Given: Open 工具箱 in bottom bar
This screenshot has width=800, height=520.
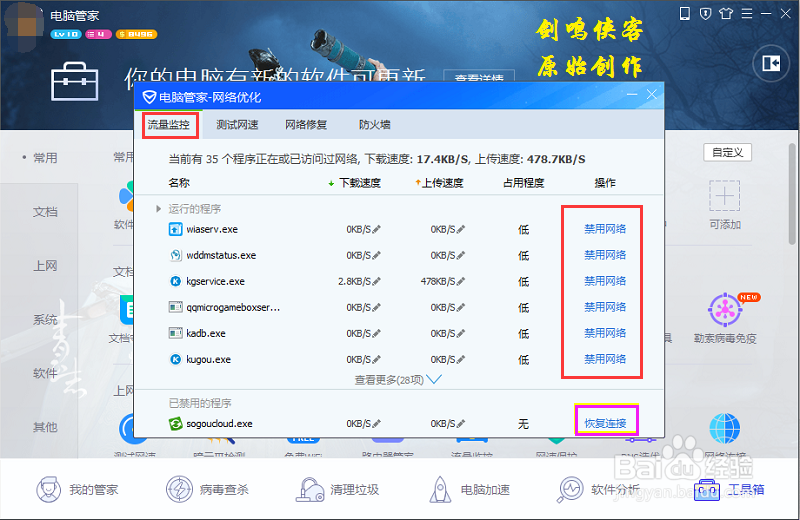Looking at the screenshot, I should 730,489.
